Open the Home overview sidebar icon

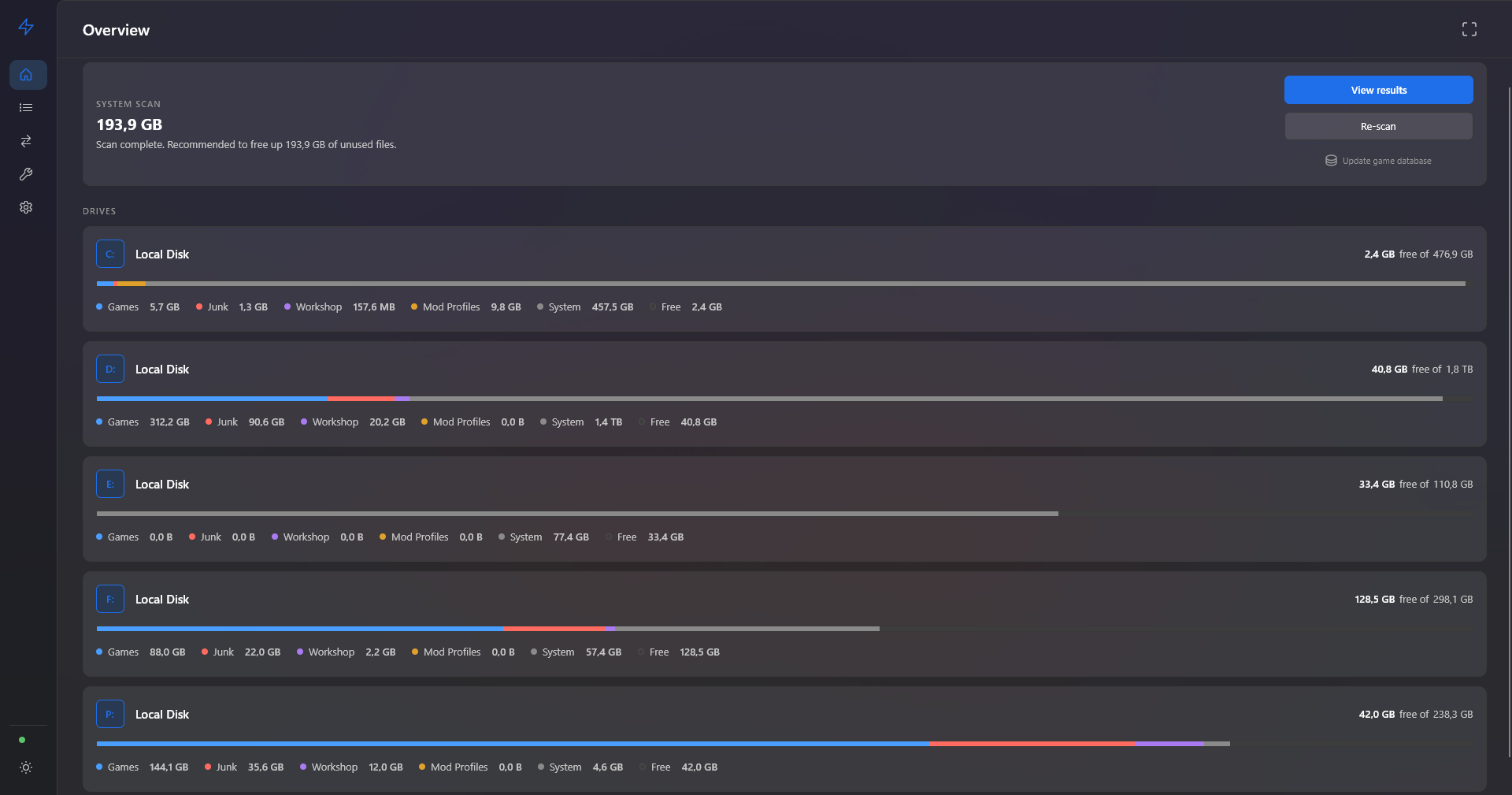(28, 75)
